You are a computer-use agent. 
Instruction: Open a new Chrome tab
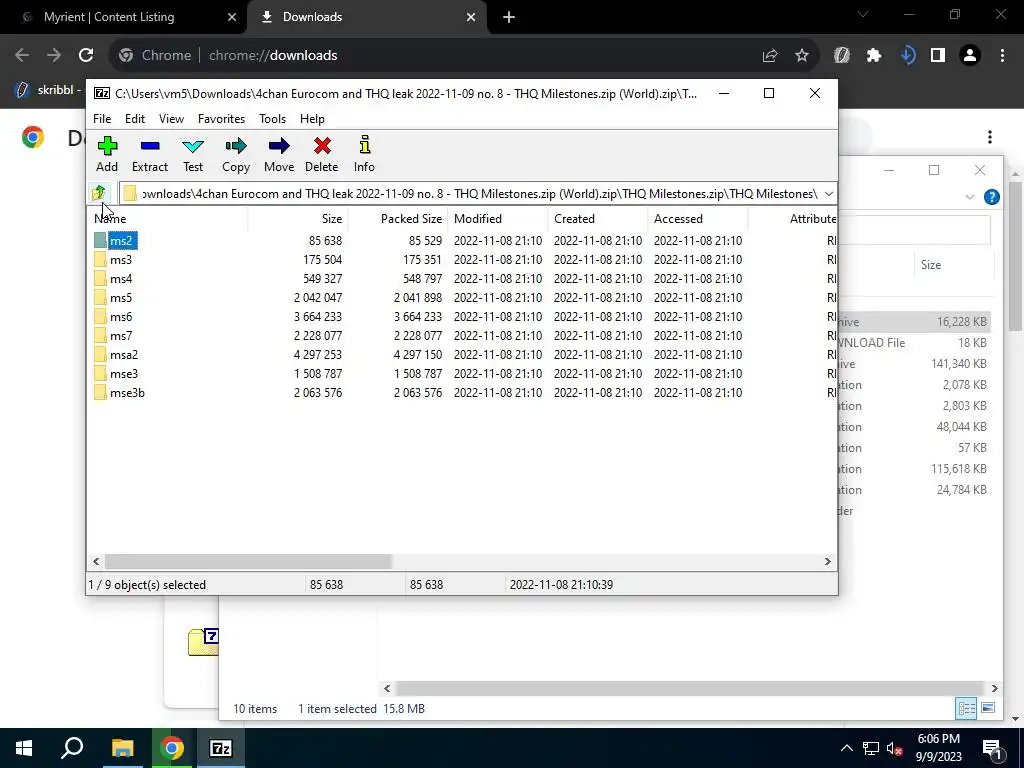(509, 17)
